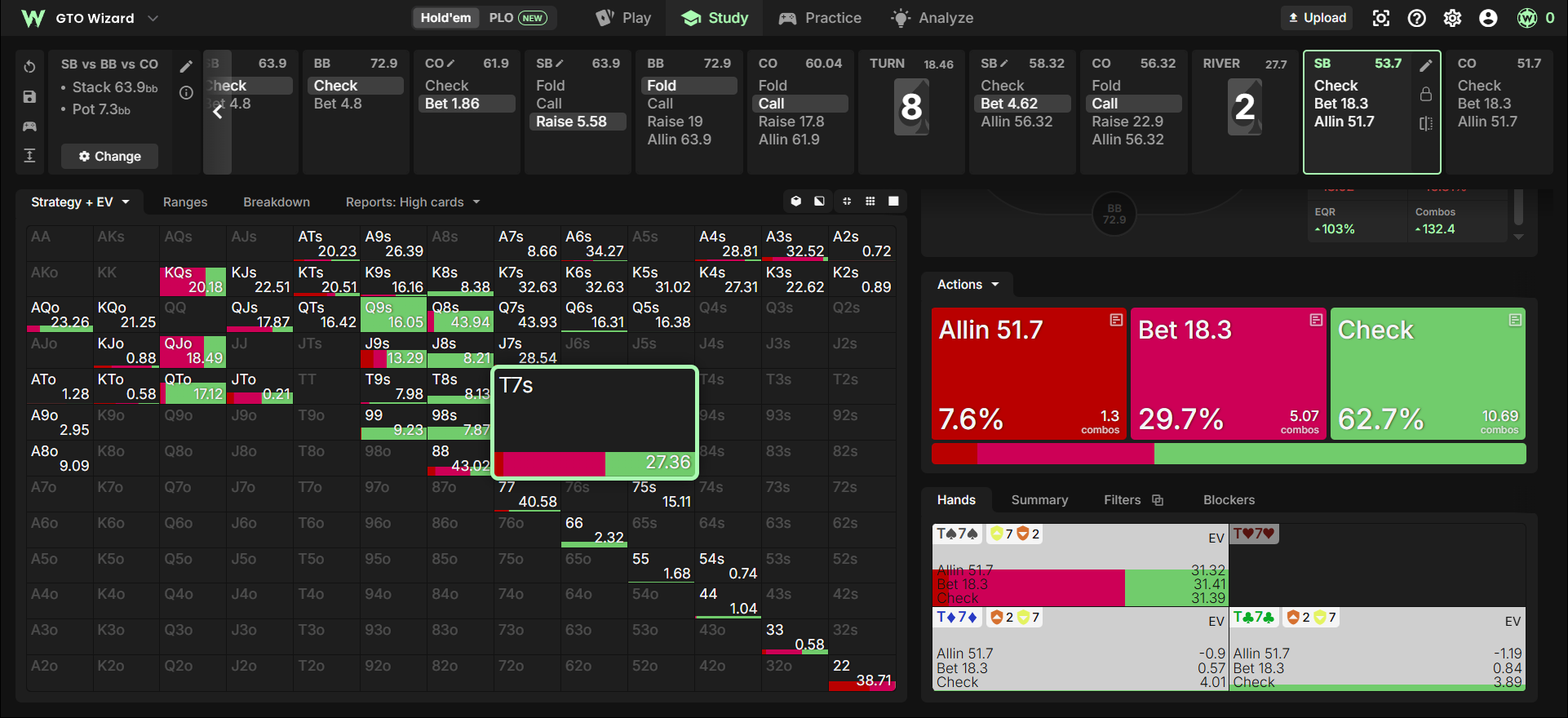Open the Actions dropdown
The width and height of the screenshot is (1568, 718).
968,285
